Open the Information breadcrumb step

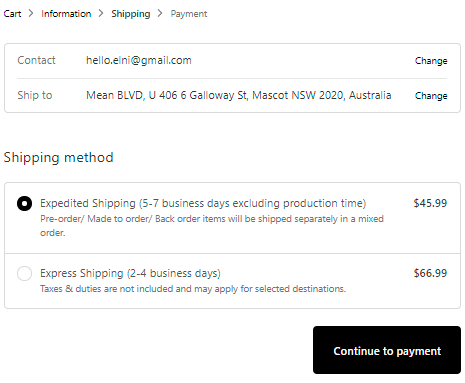click(x=66, y=14)
